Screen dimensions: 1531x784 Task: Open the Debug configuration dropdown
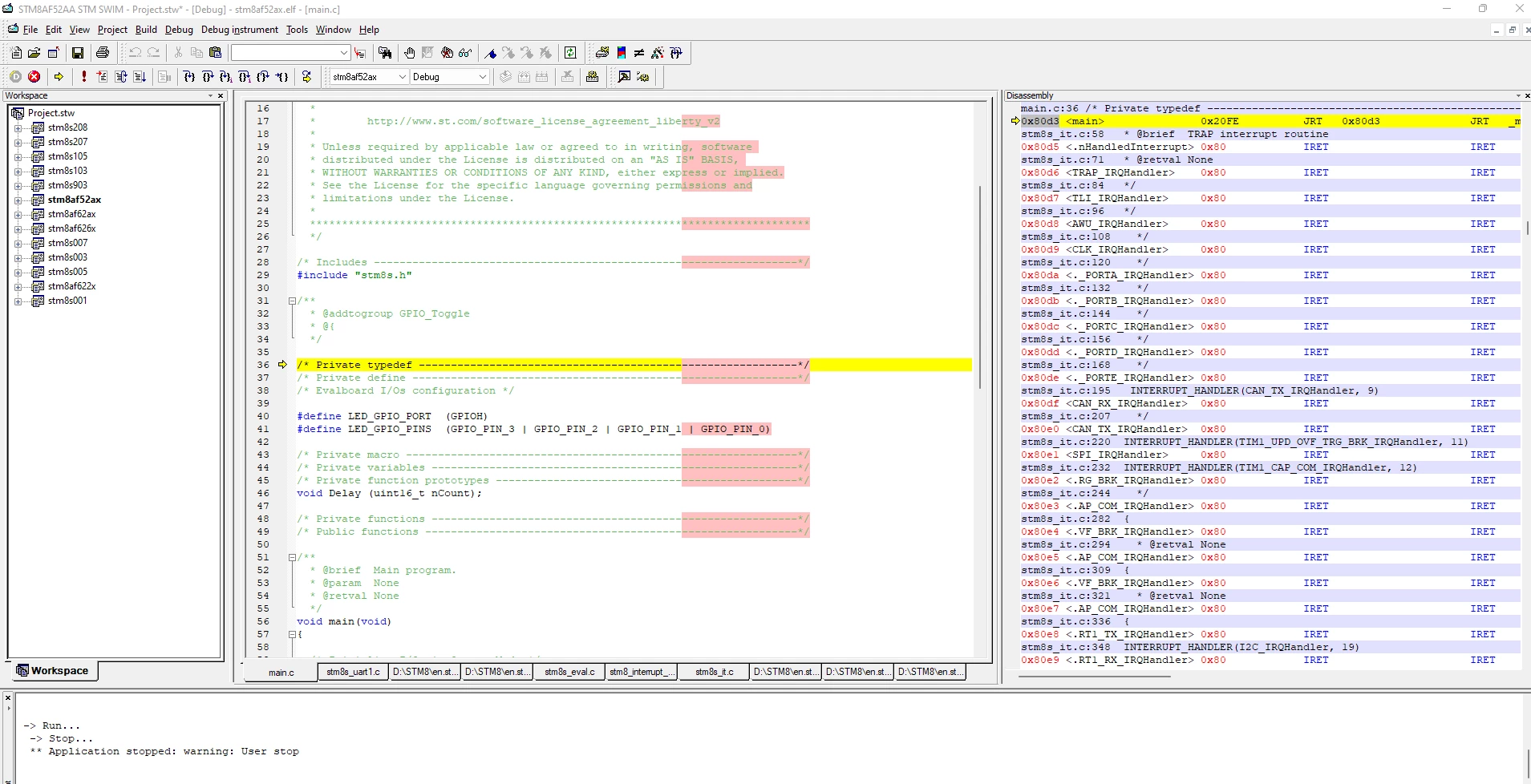coord(449,77)
